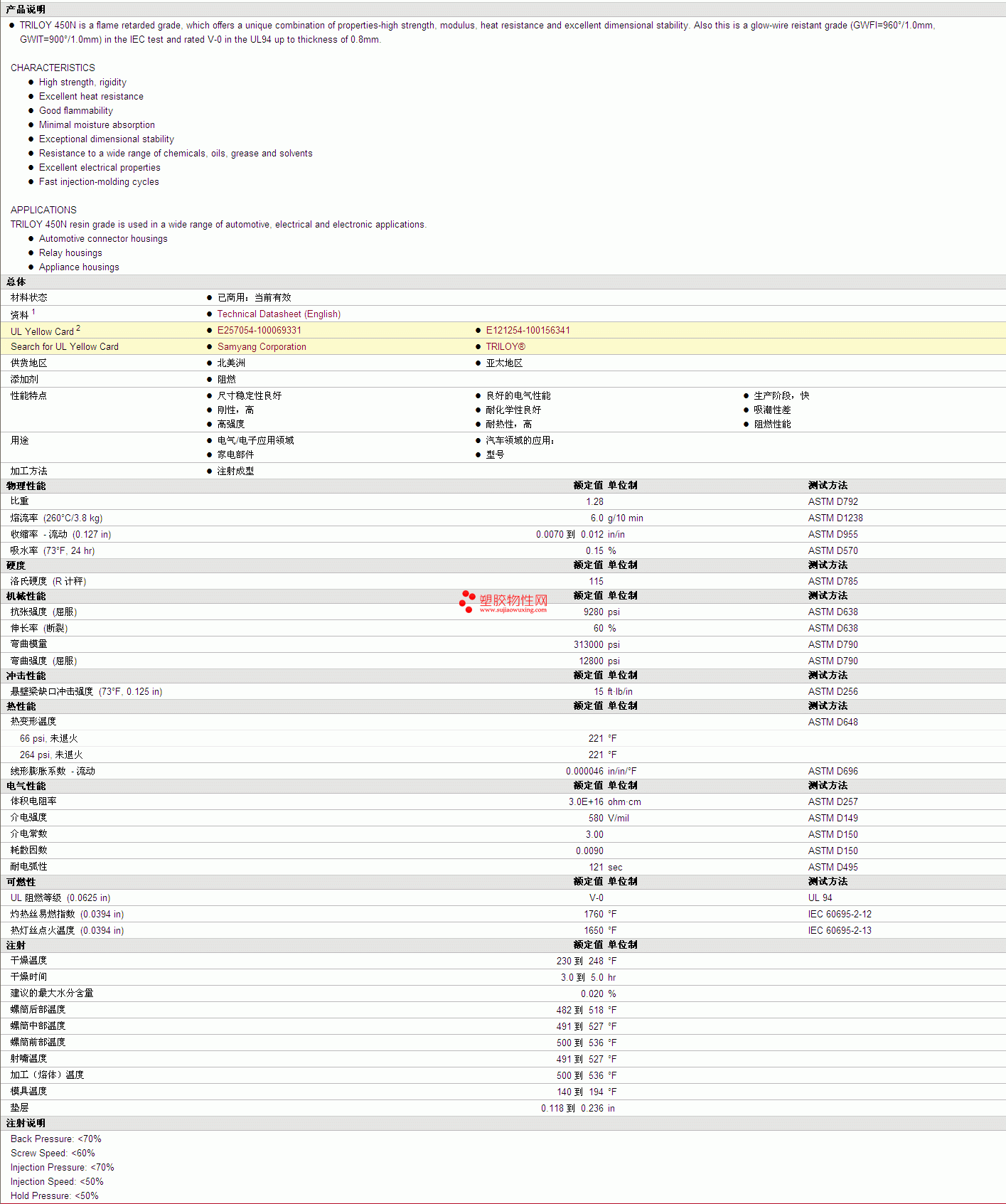Click "Excellent electrical properties" bullet
The height and width of the screenshot is (1204, 1006).
point(100,168)
